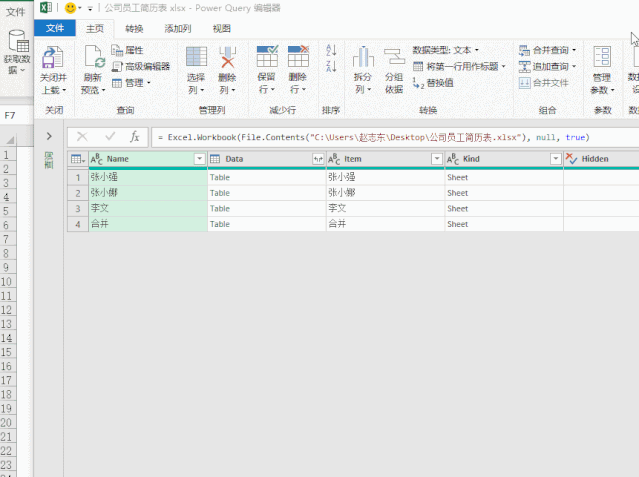Click the Group By (分组依据) icon

(x=394, y=57)
